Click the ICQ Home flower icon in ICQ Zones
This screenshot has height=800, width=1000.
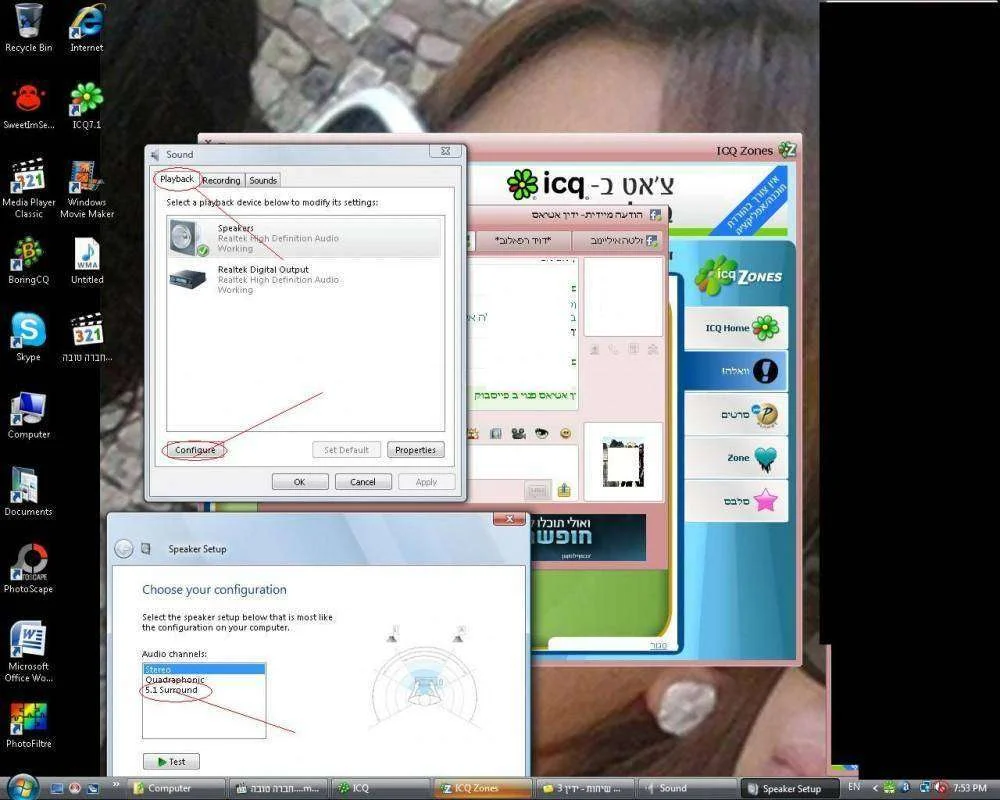(765, 328)
